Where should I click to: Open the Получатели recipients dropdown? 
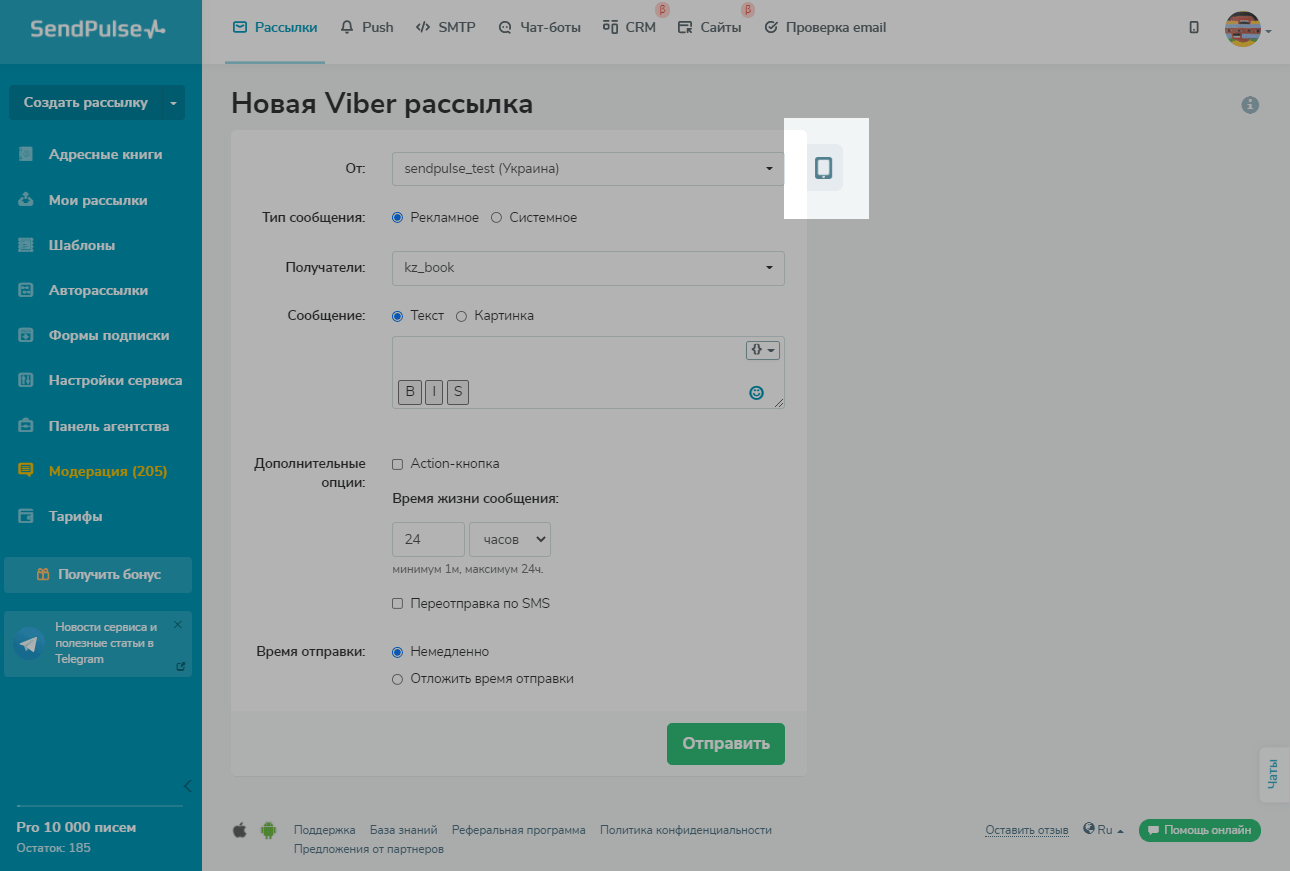click(588, 268)
